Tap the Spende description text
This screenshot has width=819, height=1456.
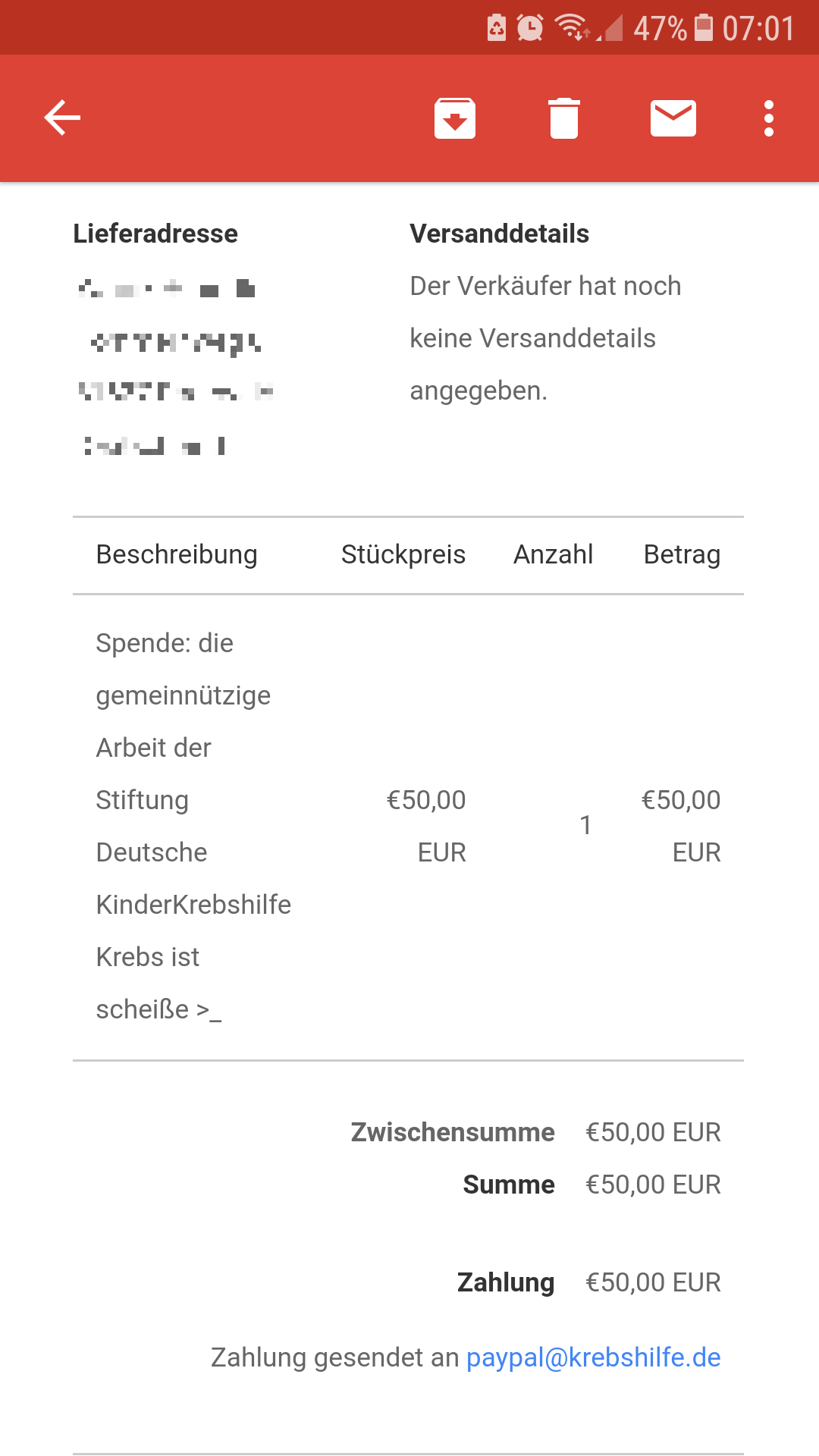(193, 827)
